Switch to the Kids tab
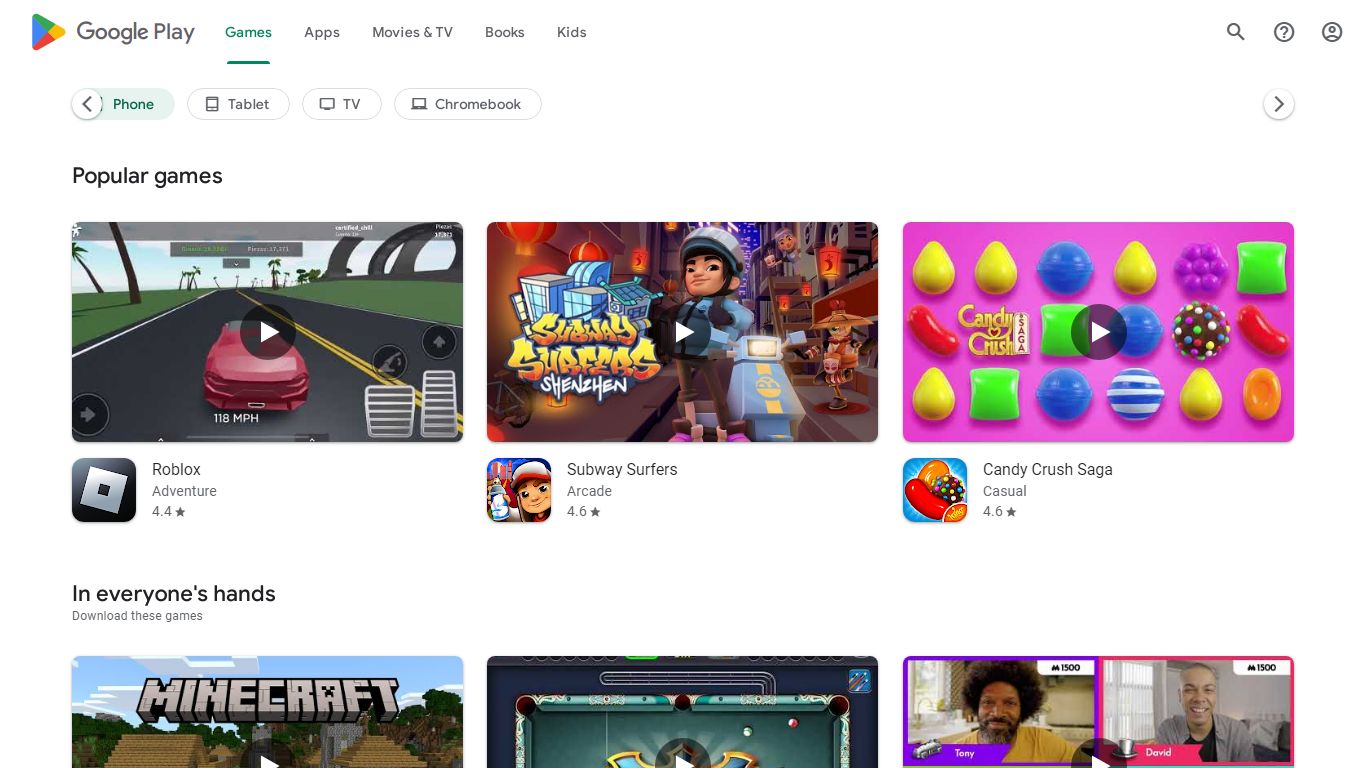 572,32
